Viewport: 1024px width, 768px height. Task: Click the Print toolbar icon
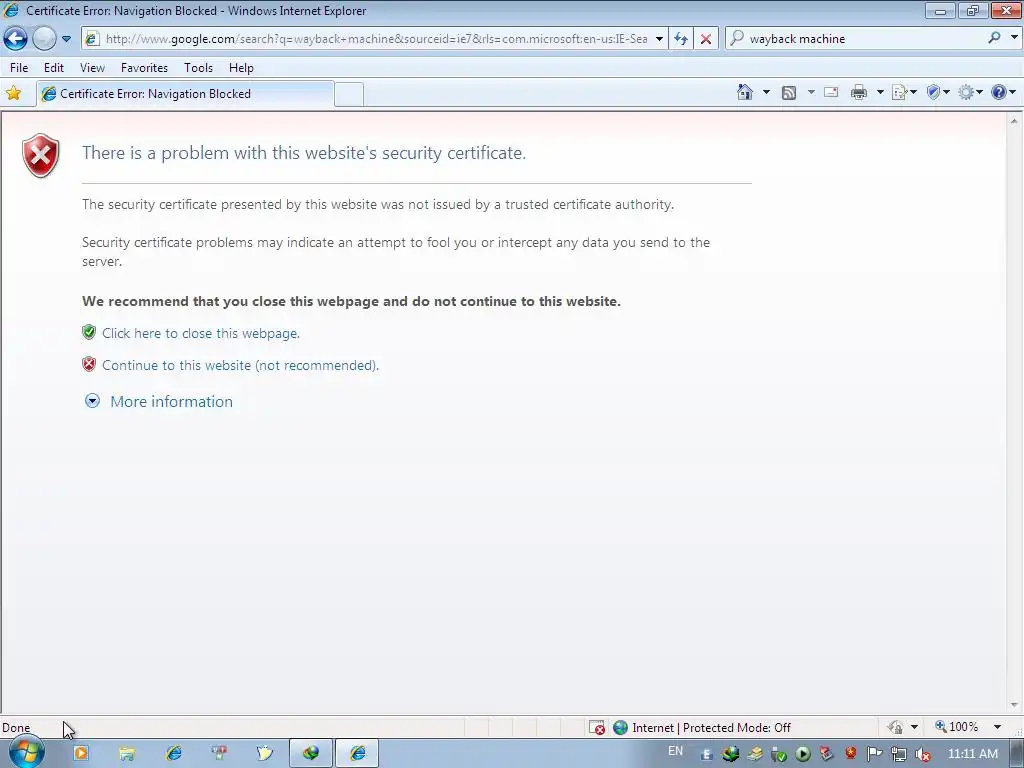click(859, 93)
